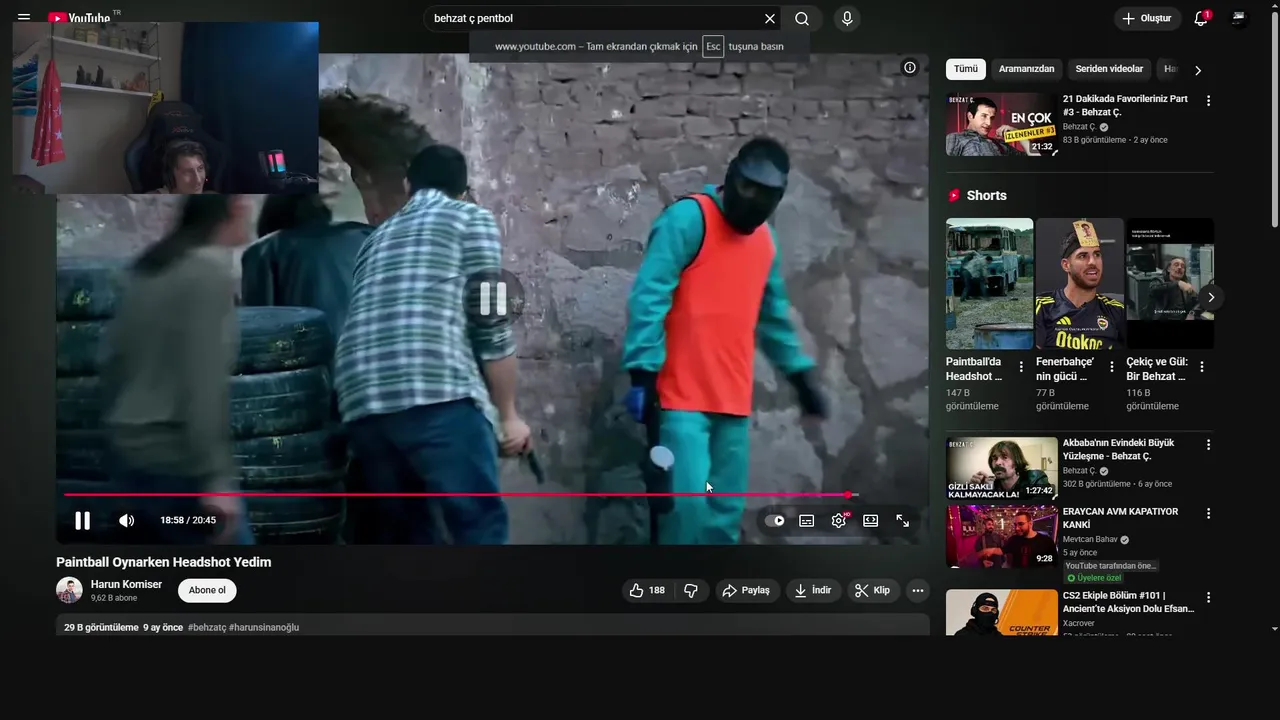This screenshot has width=1280, height=720.
Task: Select the Seriden videolar filter chip
Action: 1109,69
